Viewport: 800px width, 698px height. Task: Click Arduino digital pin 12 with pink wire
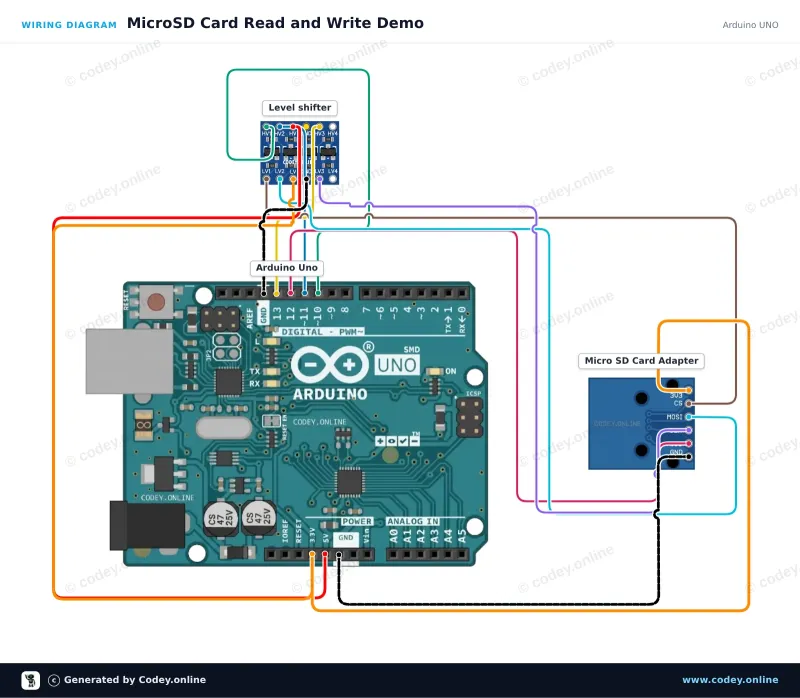pyautogui.click(x=290, y=293)
